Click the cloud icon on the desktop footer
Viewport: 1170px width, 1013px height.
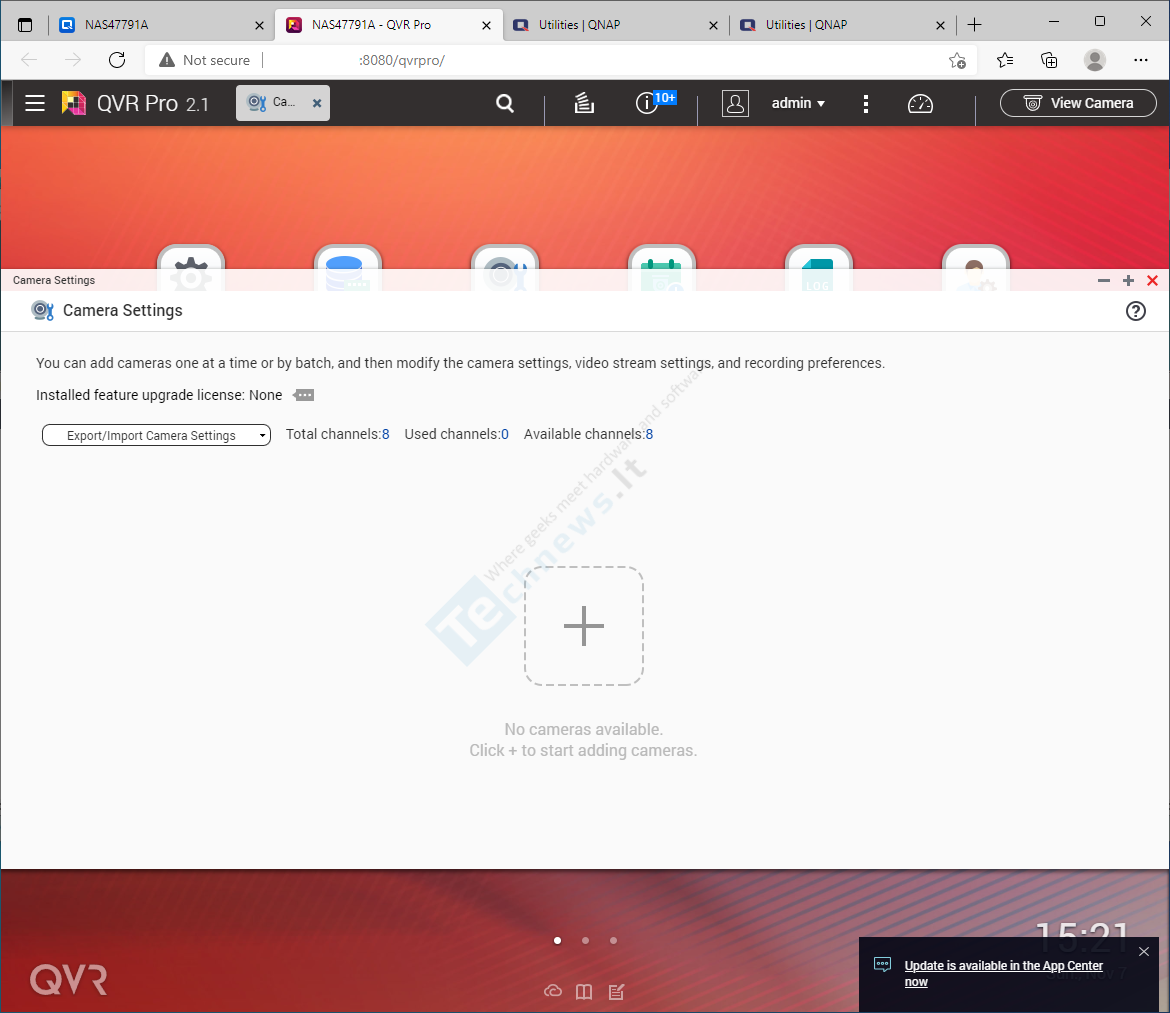553,991
